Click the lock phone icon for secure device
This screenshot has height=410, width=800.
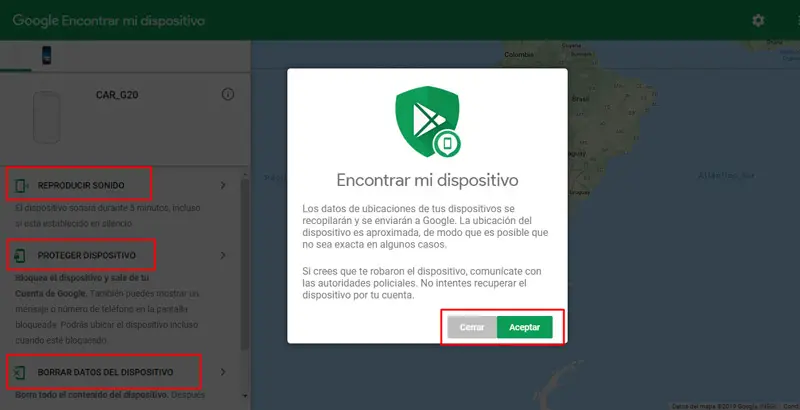pyautogui.click(x=20, y=255)
